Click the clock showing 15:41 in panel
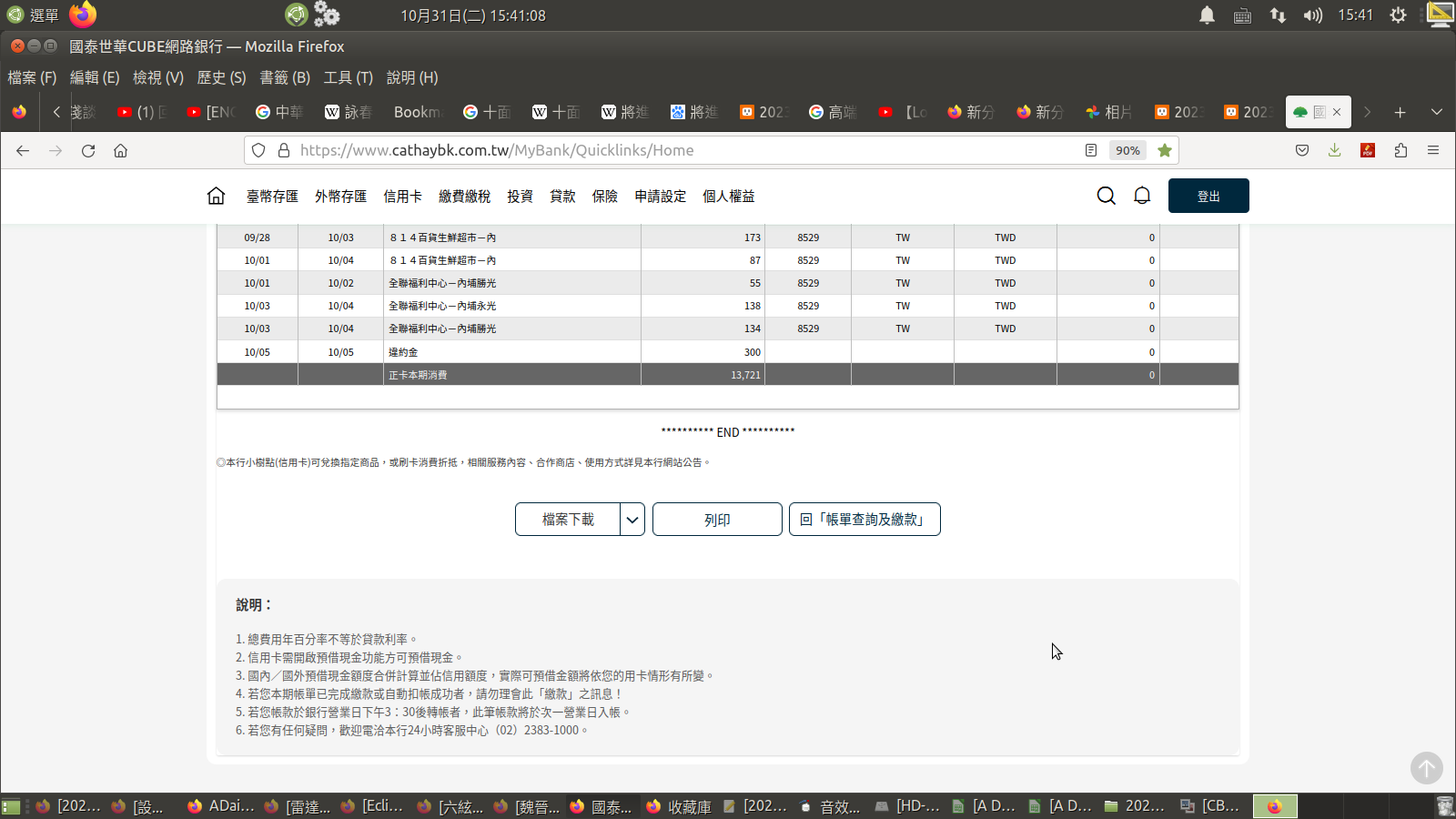The image size is (1456, 819). (x=1355, y=15)
